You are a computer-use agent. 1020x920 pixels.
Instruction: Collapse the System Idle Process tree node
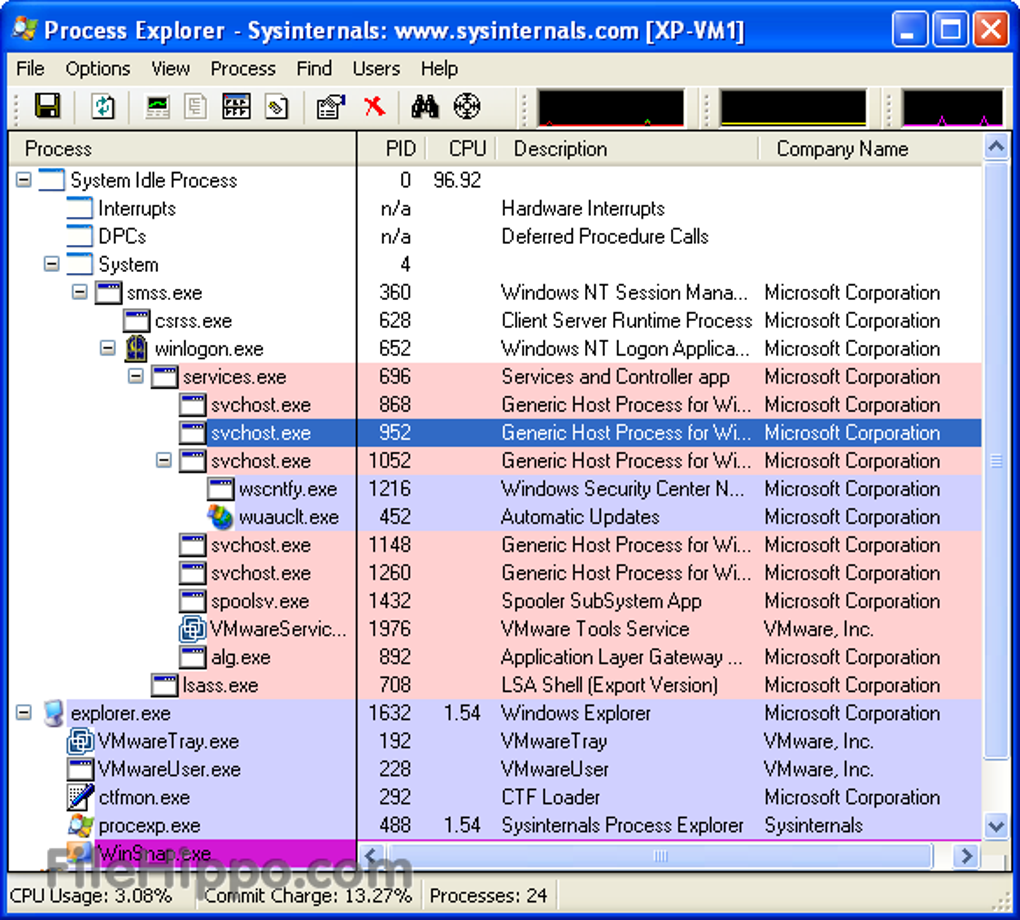coord(24,181)
